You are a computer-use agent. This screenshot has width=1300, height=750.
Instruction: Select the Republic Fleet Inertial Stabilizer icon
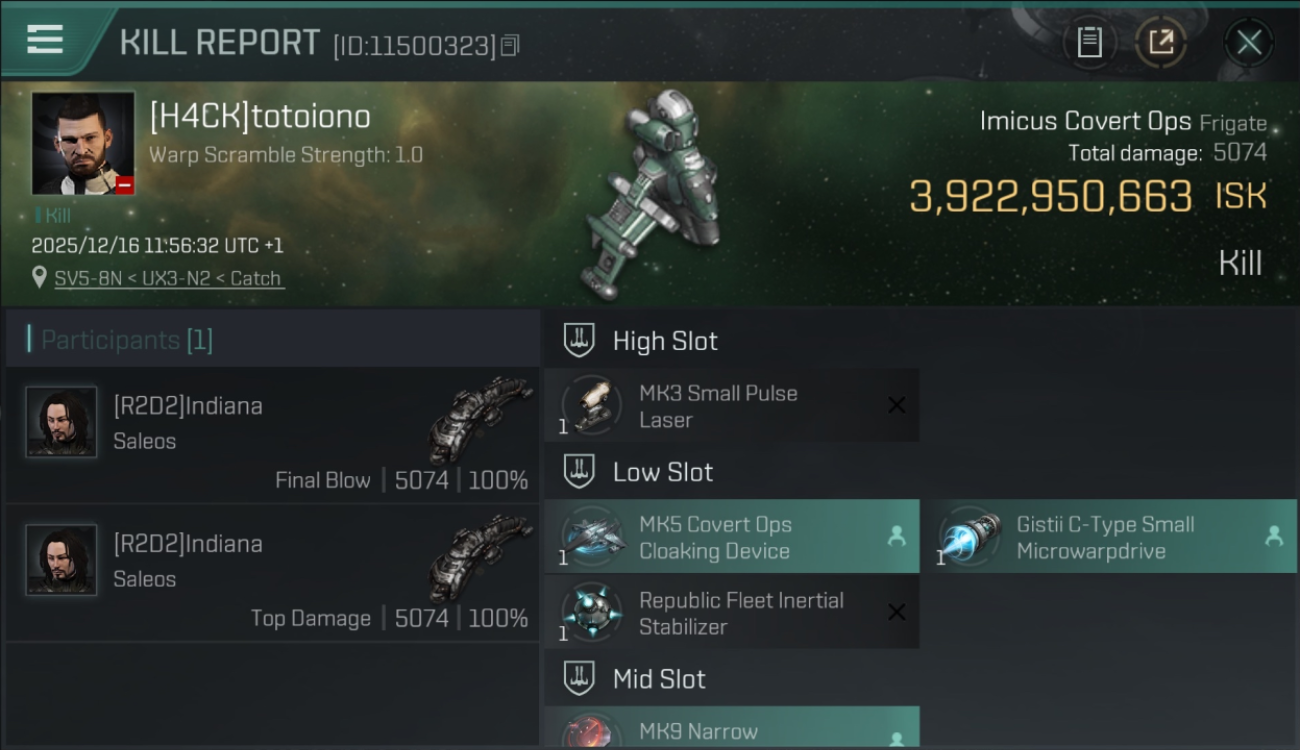[x=592, y=612]
